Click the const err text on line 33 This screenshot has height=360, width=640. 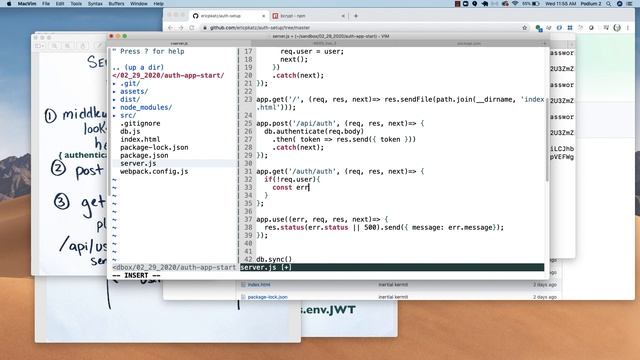point(290,187)
